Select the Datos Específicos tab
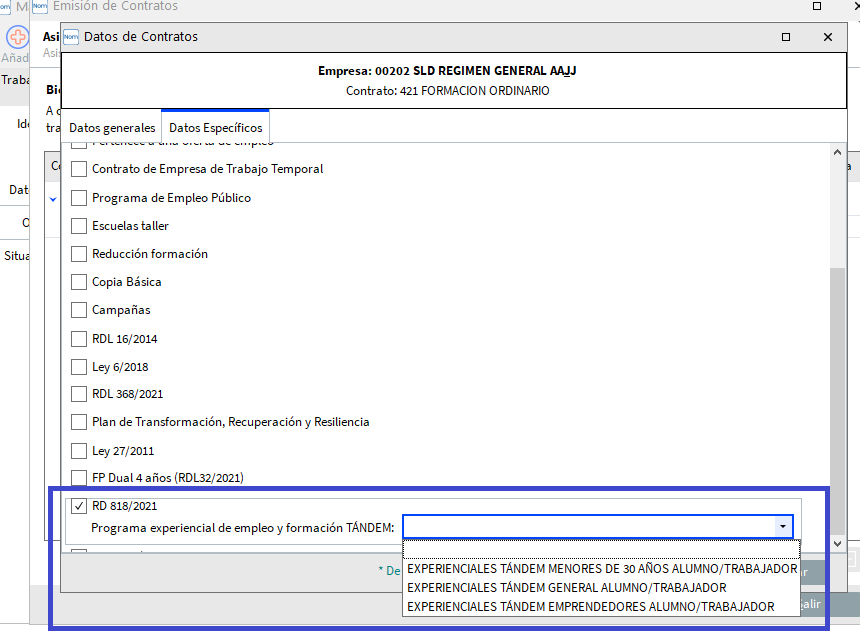Screen dimensions: 860x642 point(216,128)
